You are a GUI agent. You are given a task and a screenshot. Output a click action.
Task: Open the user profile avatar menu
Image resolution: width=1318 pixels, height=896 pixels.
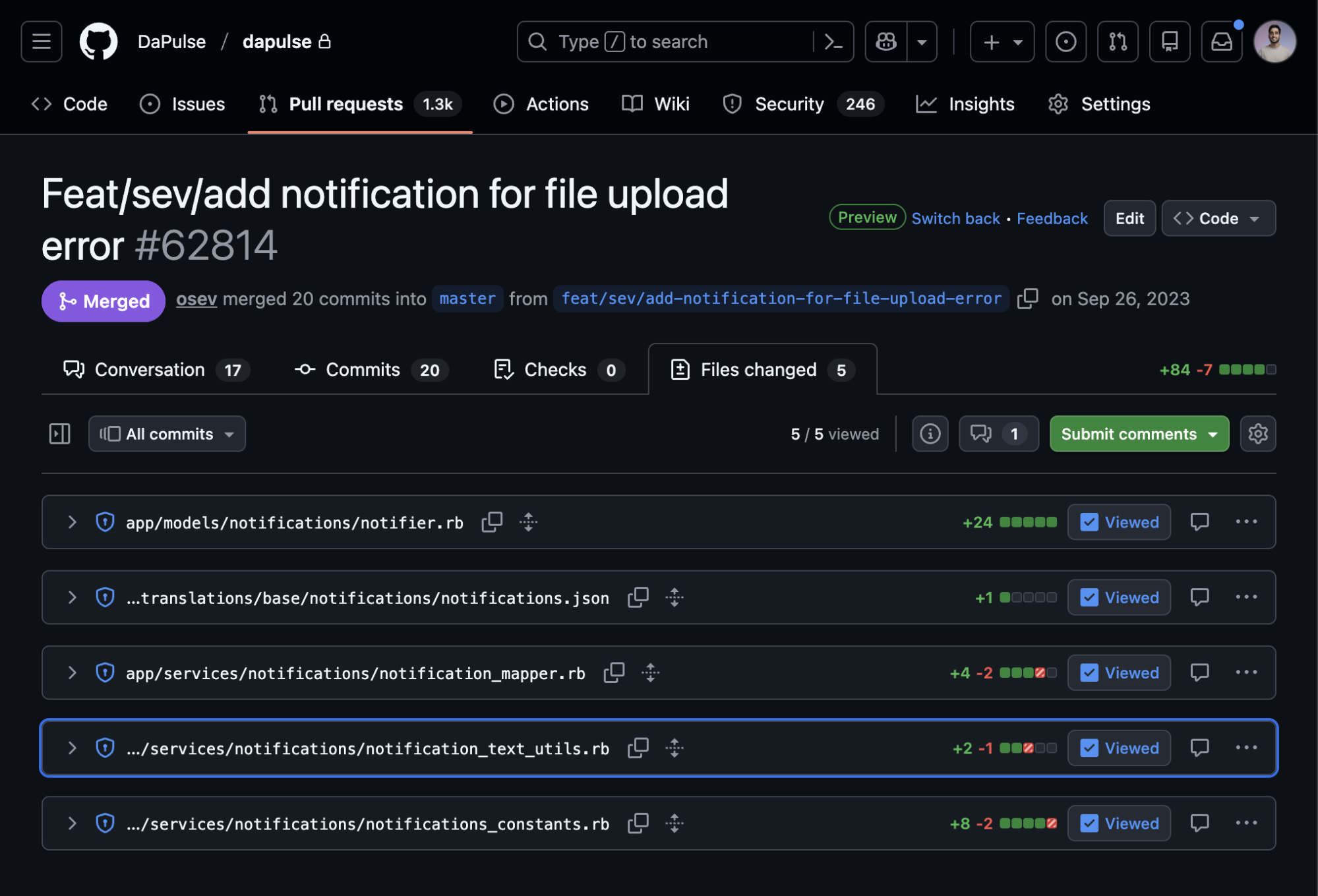tap(1275, 42)
